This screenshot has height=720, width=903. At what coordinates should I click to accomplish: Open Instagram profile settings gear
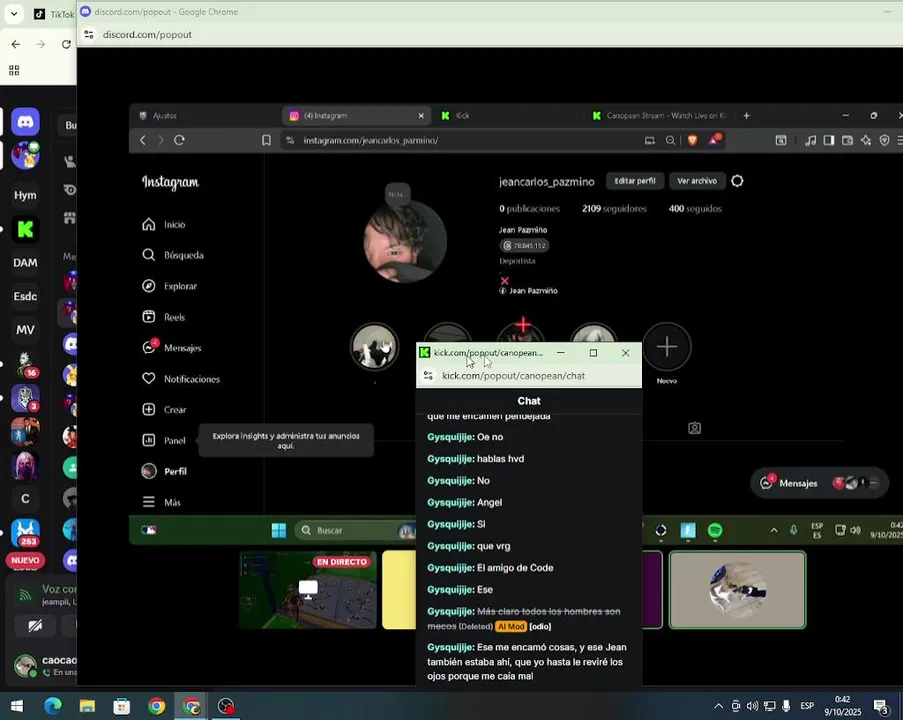point(737,181)
